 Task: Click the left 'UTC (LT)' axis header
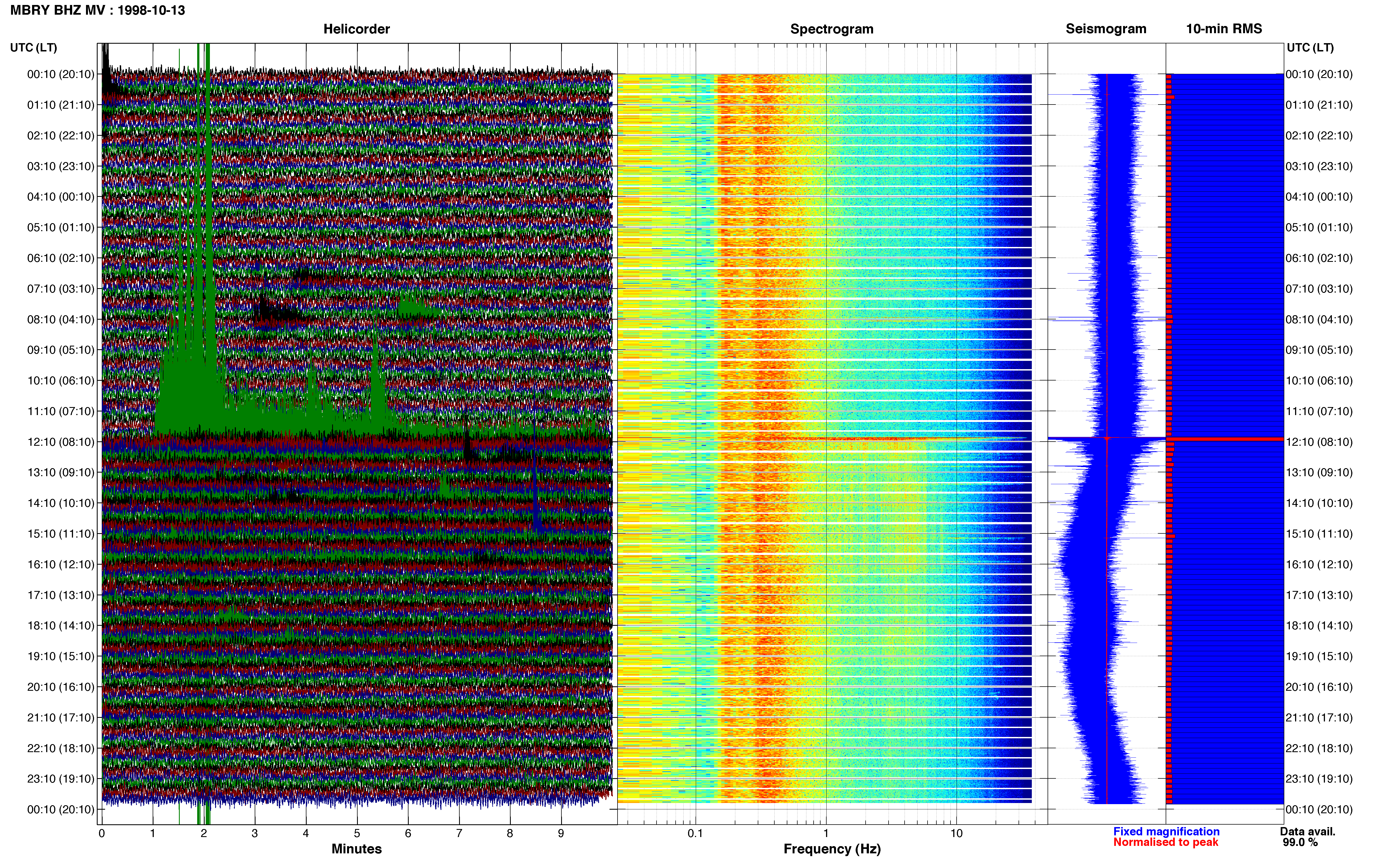(x=34, y=48)
